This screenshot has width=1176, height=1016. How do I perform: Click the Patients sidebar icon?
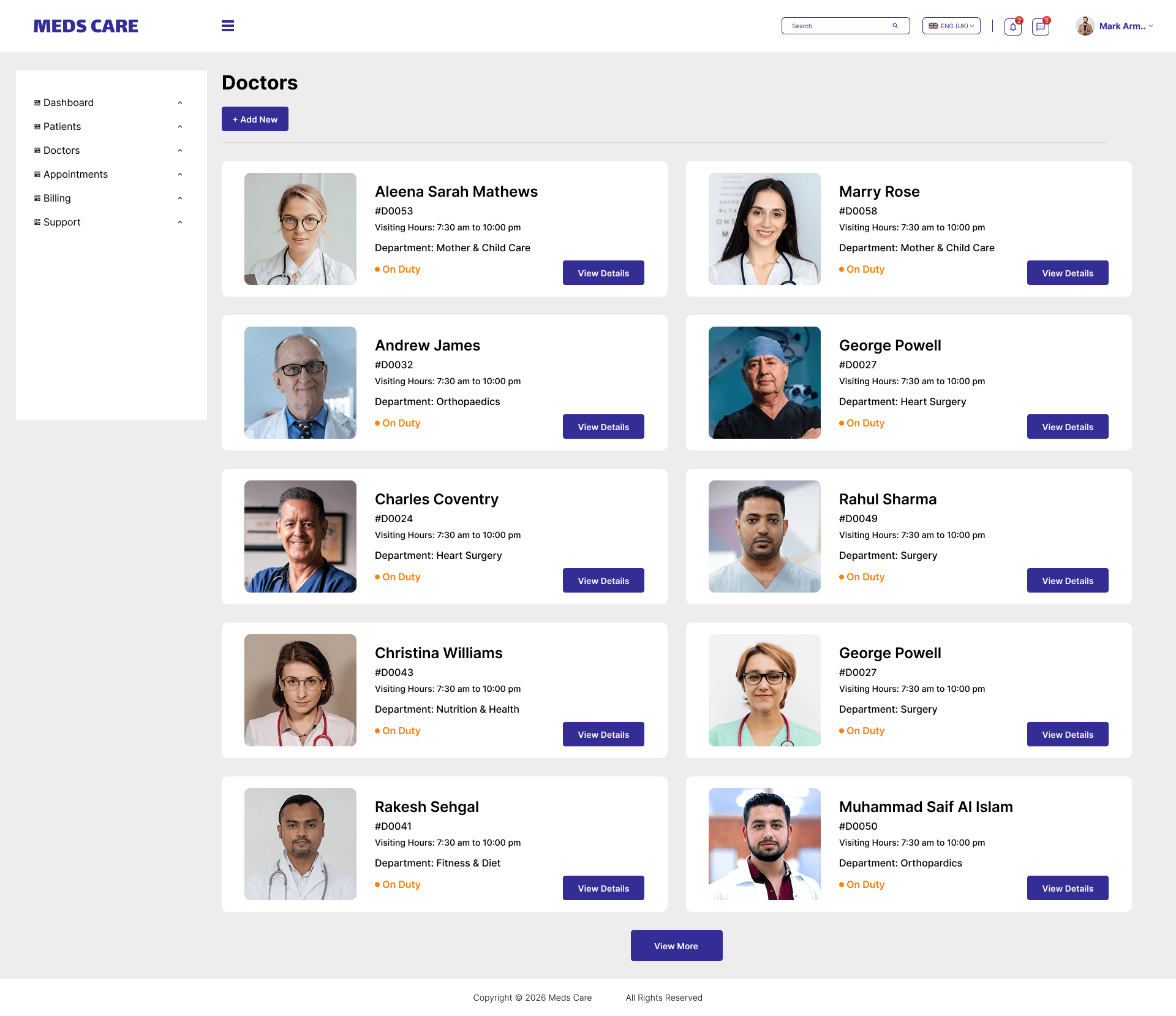click(x=37, y=126)
